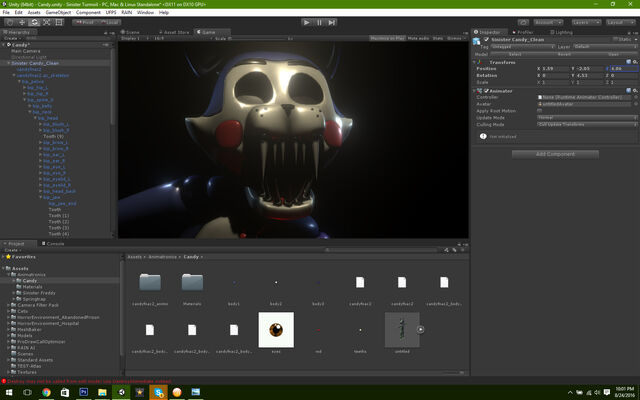Collapse the Transform component foldout
Viewport: 640px width, 400px height.
coord(474,62)
